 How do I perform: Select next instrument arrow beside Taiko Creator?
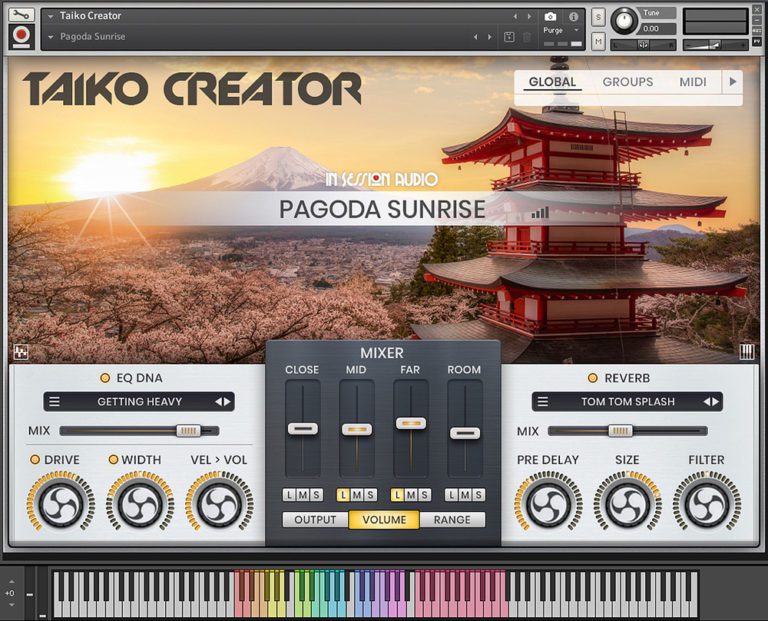[x=529, y=16]
